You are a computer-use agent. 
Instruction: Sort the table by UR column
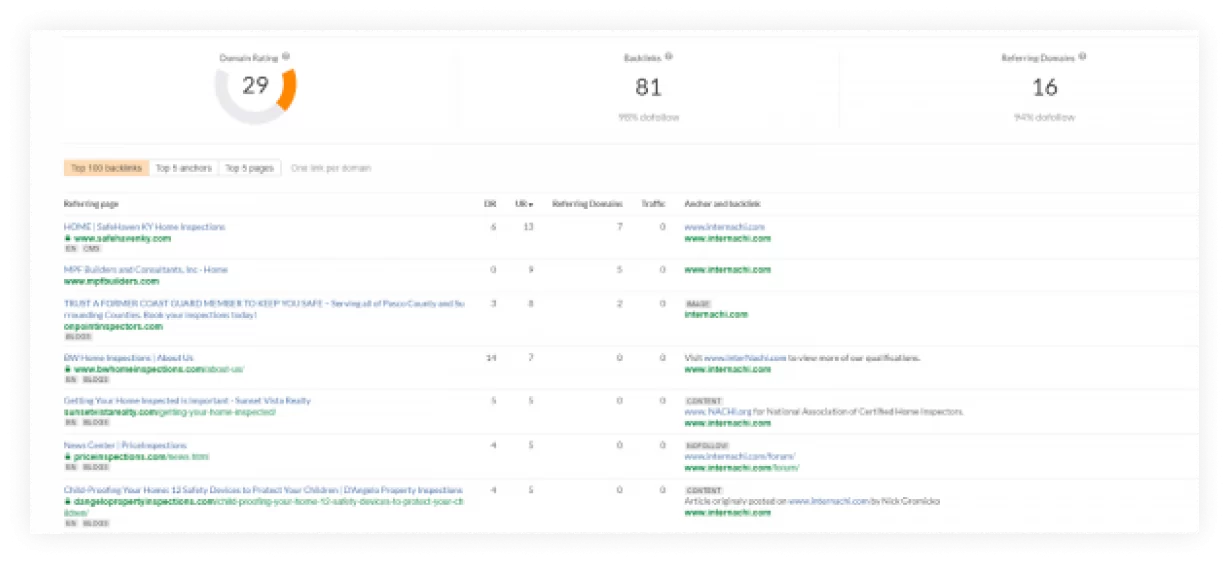[524, 204]
